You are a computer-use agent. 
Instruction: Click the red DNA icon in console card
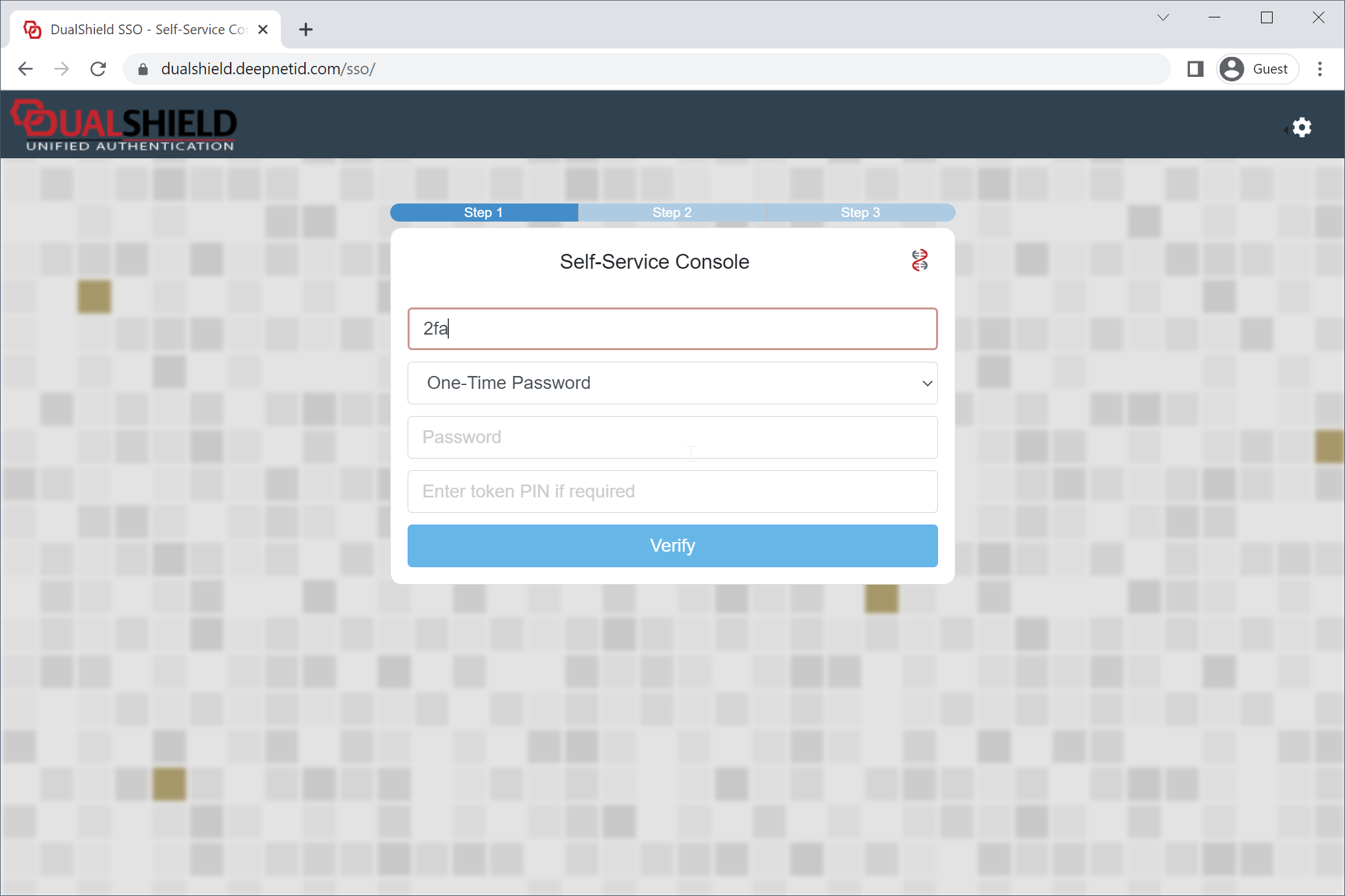(x=919, y=260)
